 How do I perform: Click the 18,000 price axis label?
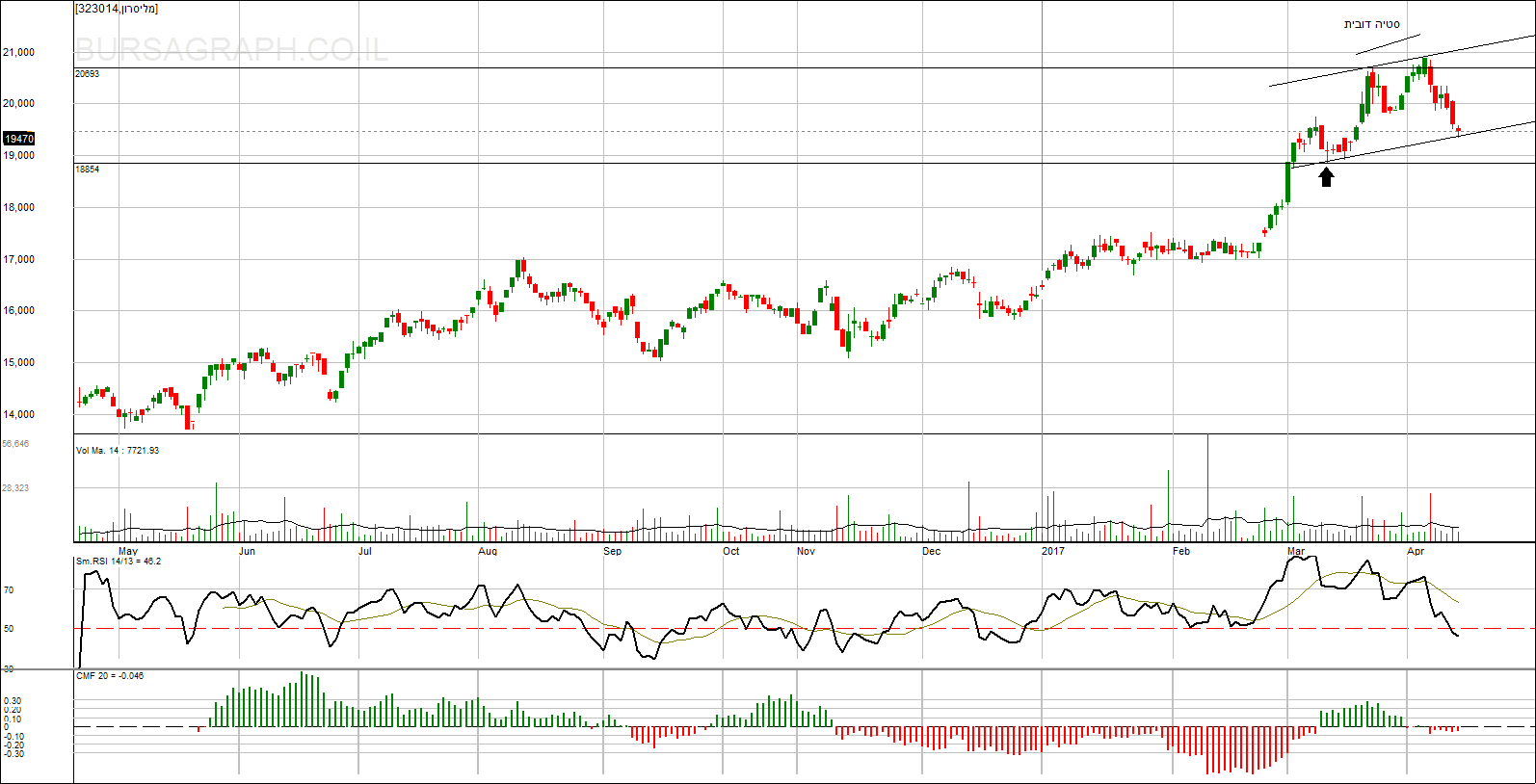coord(19,207)
